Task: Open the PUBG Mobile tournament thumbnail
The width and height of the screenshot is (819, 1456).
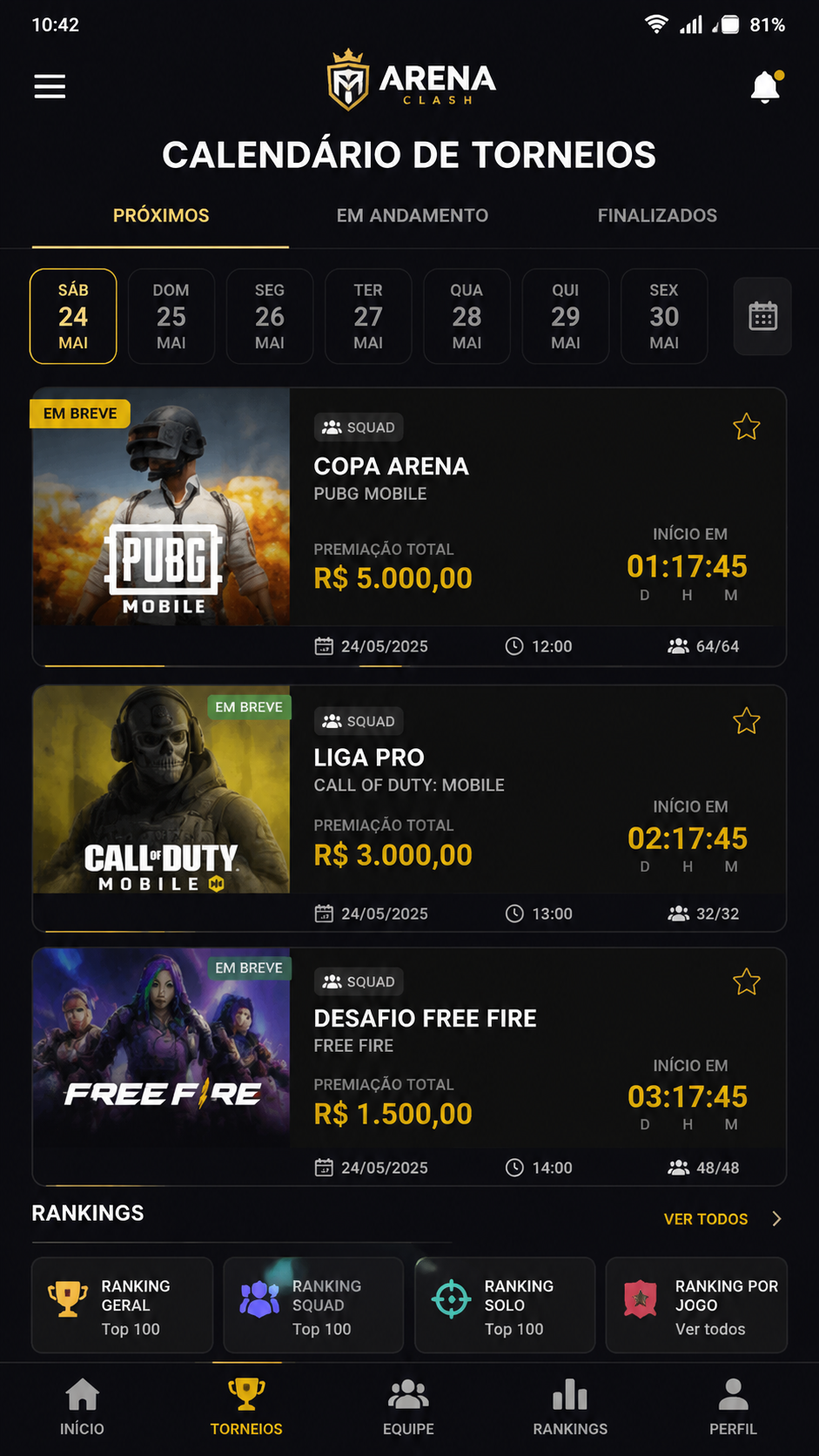Action: click(x=161, y=507)
